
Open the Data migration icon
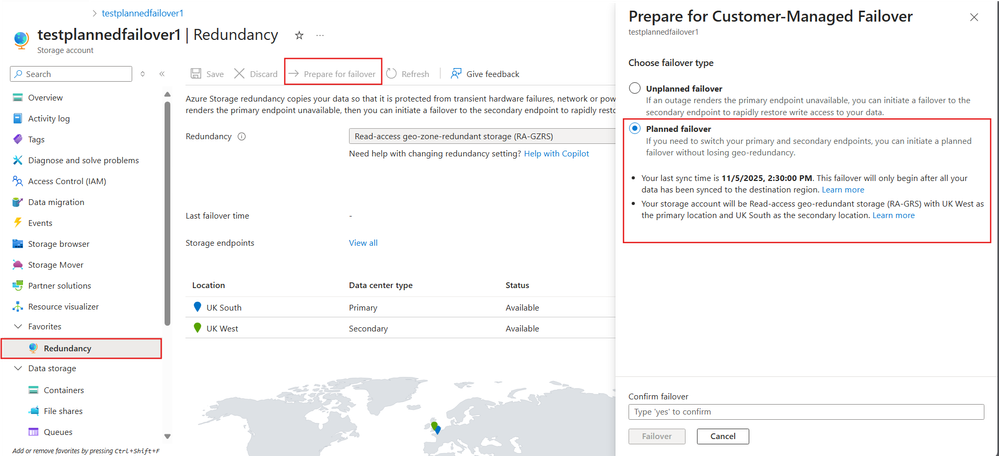pyautogui.click(x=18, y=203)
